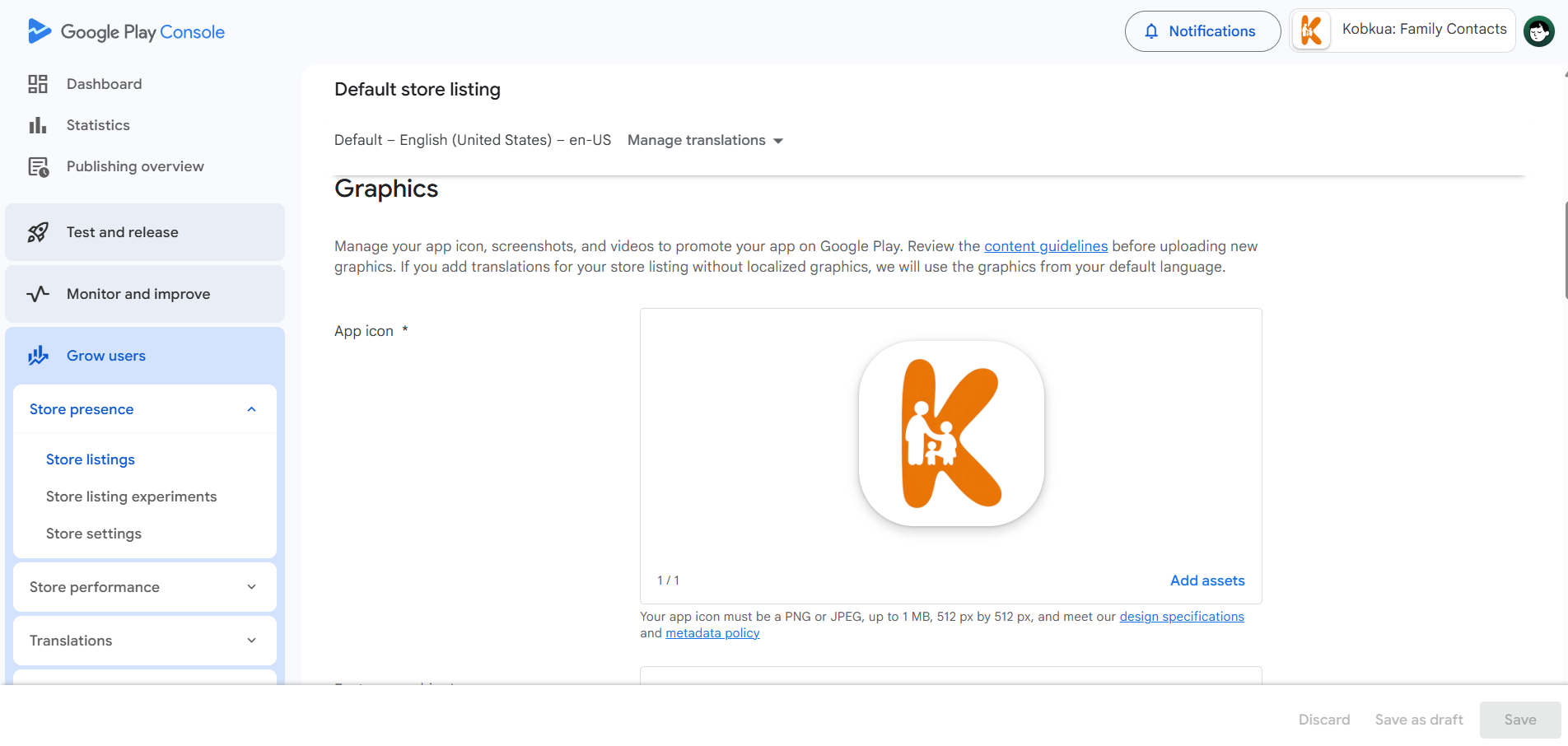Click the Notifications bell
The image size is (1568, 746).
pyautogui.click(x=1152, y=30)
